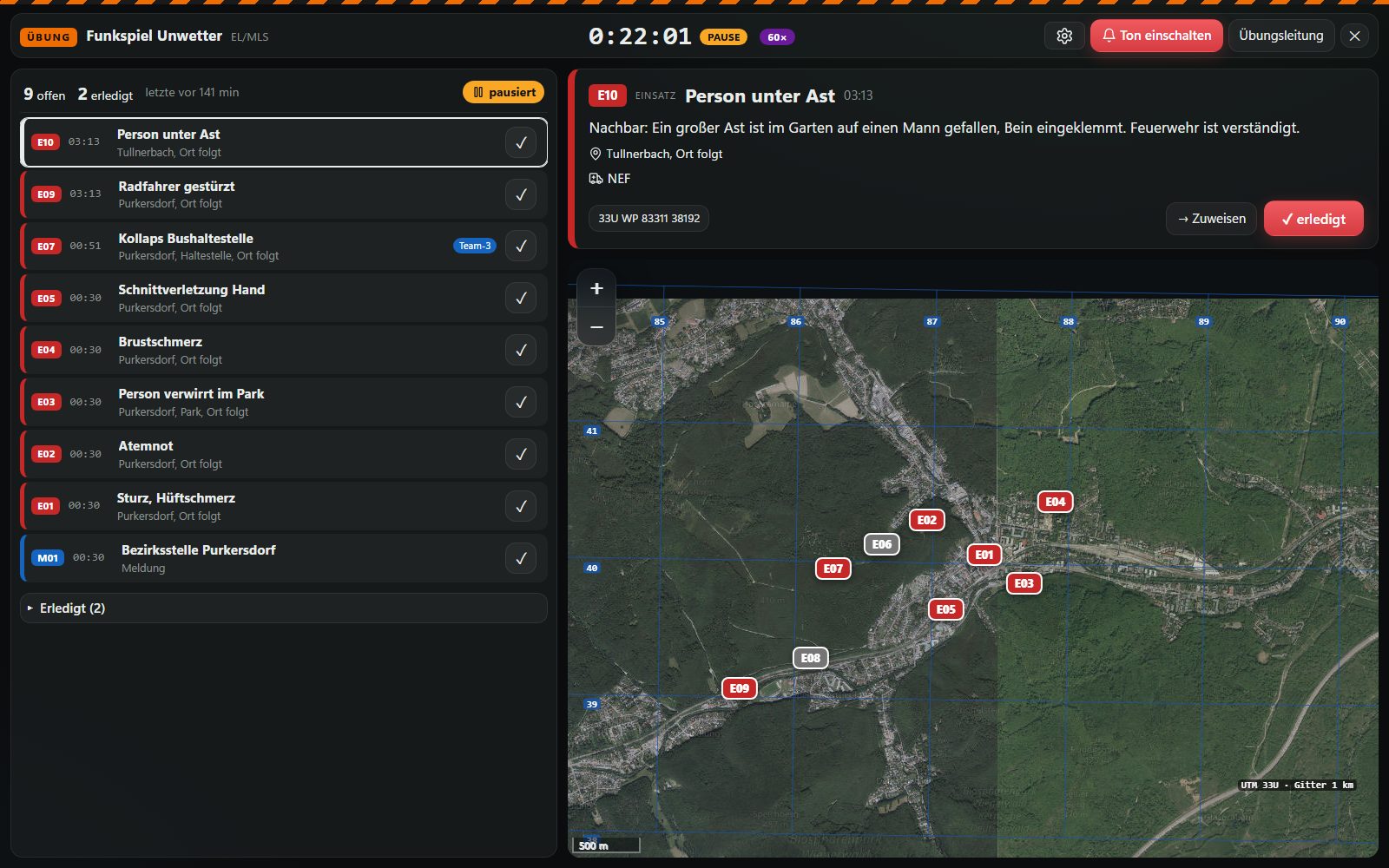Toggle the pausiert button
This screenshot has width=1389, height=868.
click(504, 92)
